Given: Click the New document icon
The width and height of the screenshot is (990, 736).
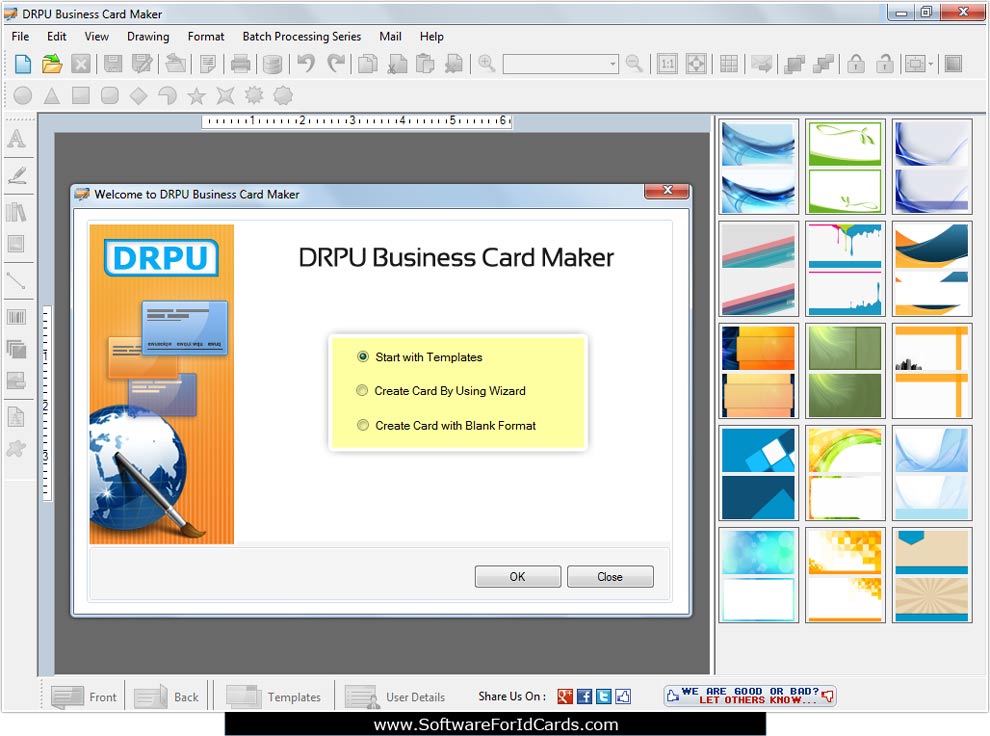Looking at the screenshot, I should point(23,64).
